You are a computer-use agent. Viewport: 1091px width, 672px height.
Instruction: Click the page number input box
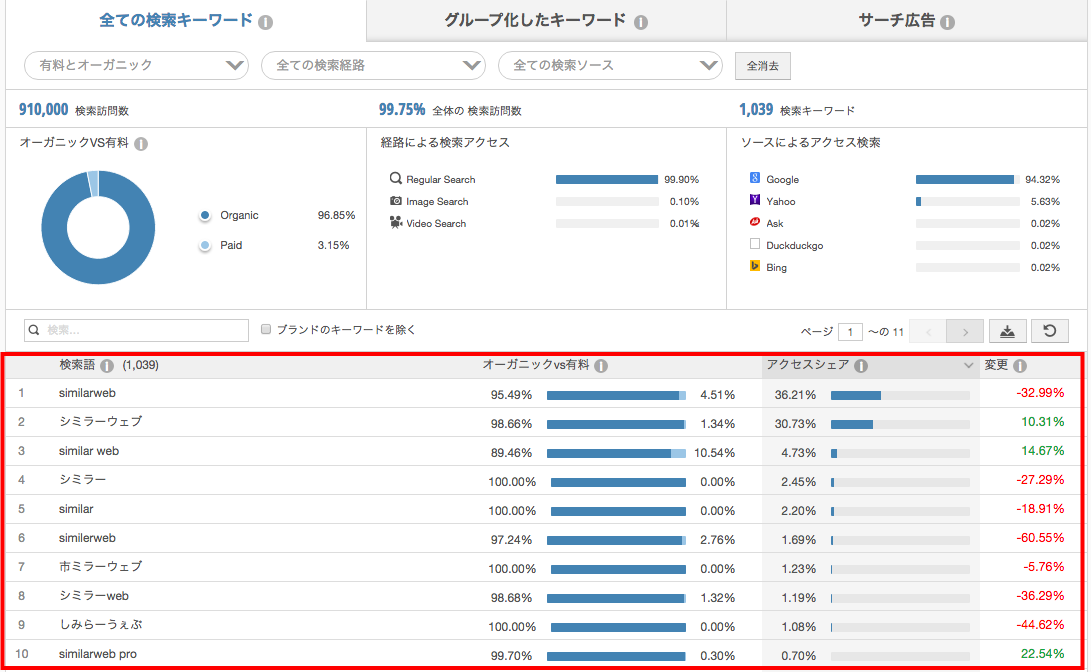[x=850, y=332]
